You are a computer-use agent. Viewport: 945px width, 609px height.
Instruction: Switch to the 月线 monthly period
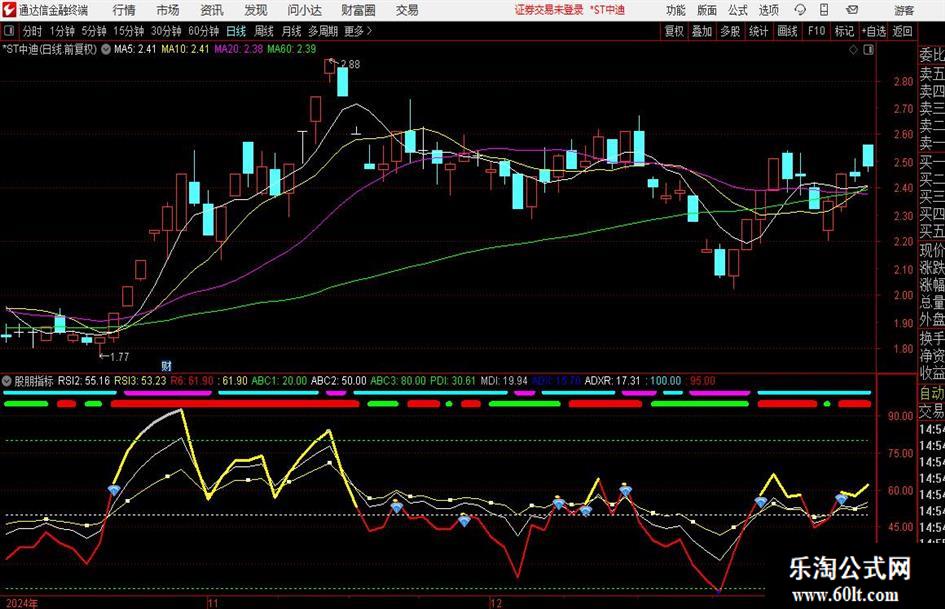(292, 31)
